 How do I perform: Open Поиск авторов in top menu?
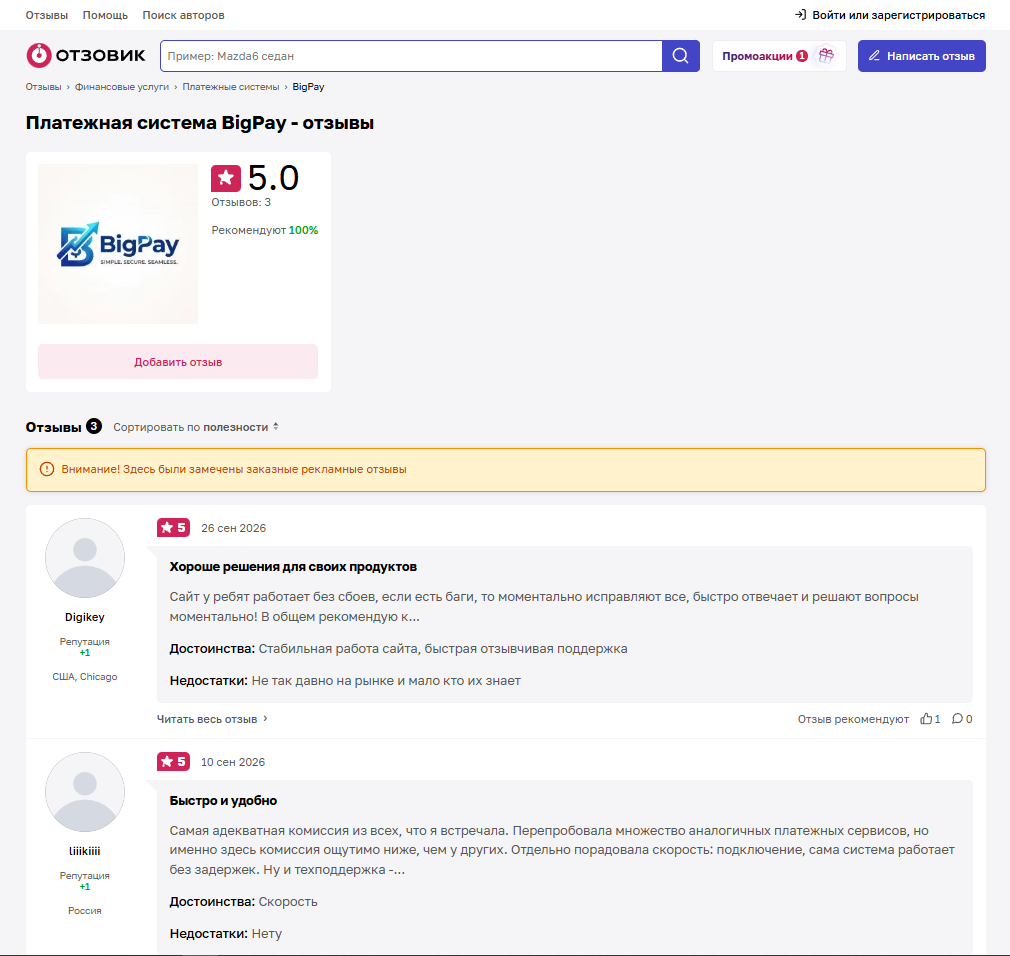coord(184,15)
